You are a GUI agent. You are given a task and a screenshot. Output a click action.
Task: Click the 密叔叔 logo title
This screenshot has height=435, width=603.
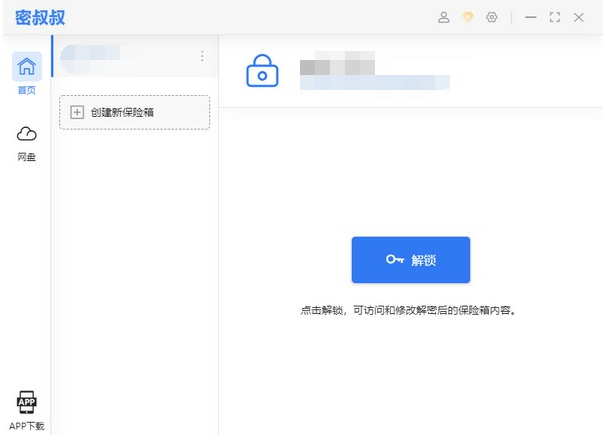click(x=40, y=17)
